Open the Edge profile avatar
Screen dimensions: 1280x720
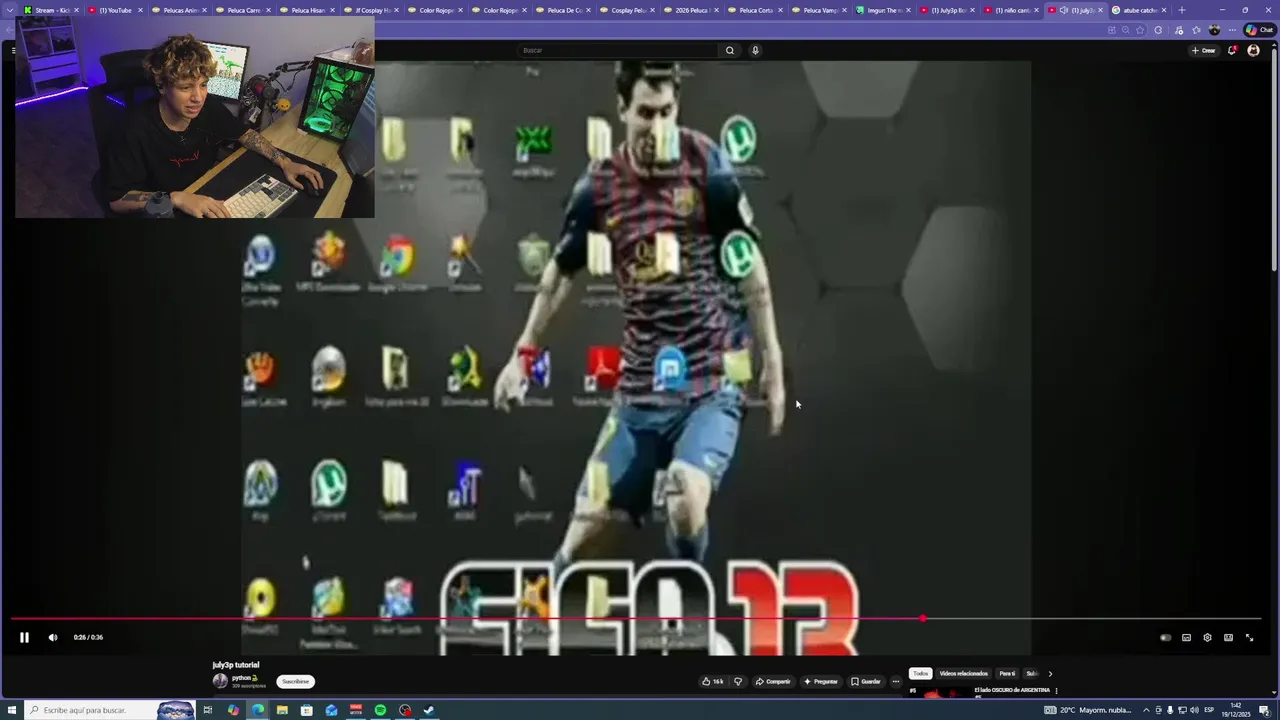(x=1214, y=30)
